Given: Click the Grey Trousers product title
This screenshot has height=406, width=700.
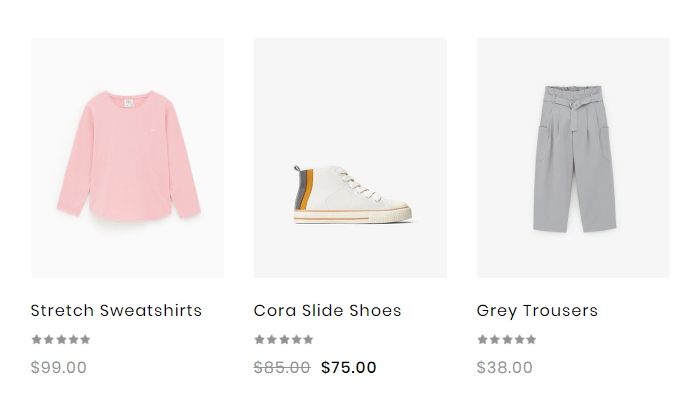Looking at the screenshot, I should (537, 311).
